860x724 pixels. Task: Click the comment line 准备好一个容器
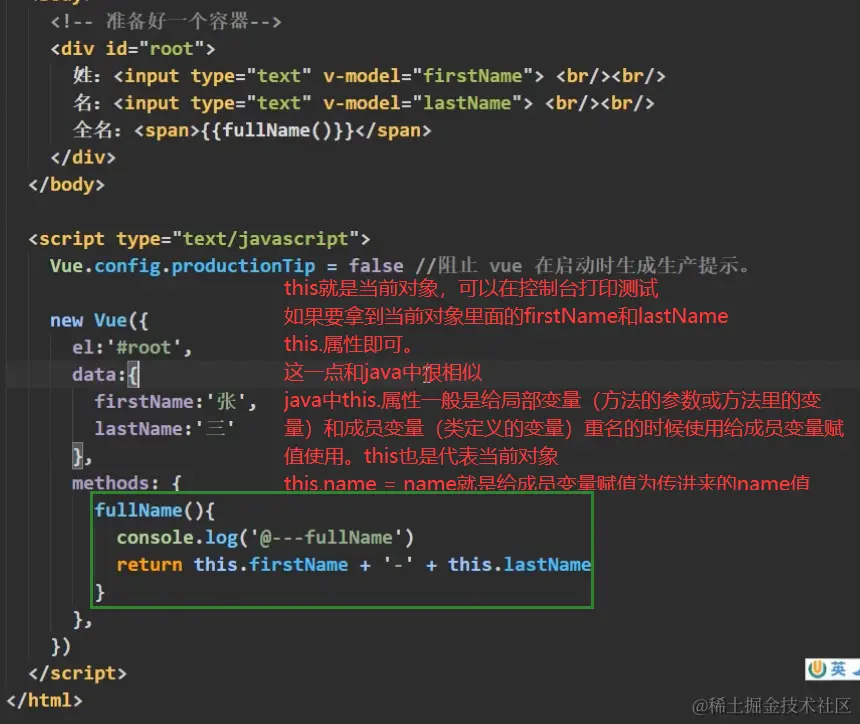pos(166,22)
